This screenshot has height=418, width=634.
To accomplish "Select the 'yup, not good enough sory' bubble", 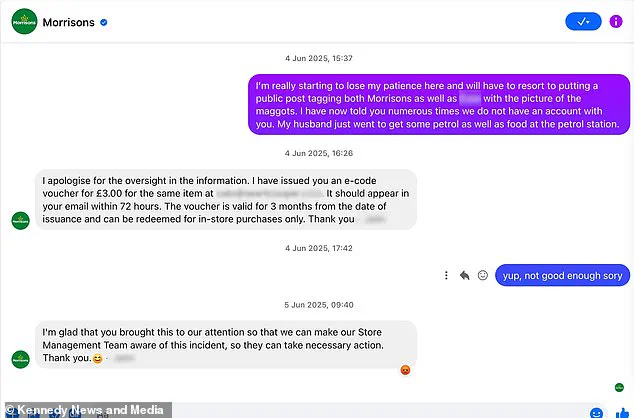I will (562, 275).
